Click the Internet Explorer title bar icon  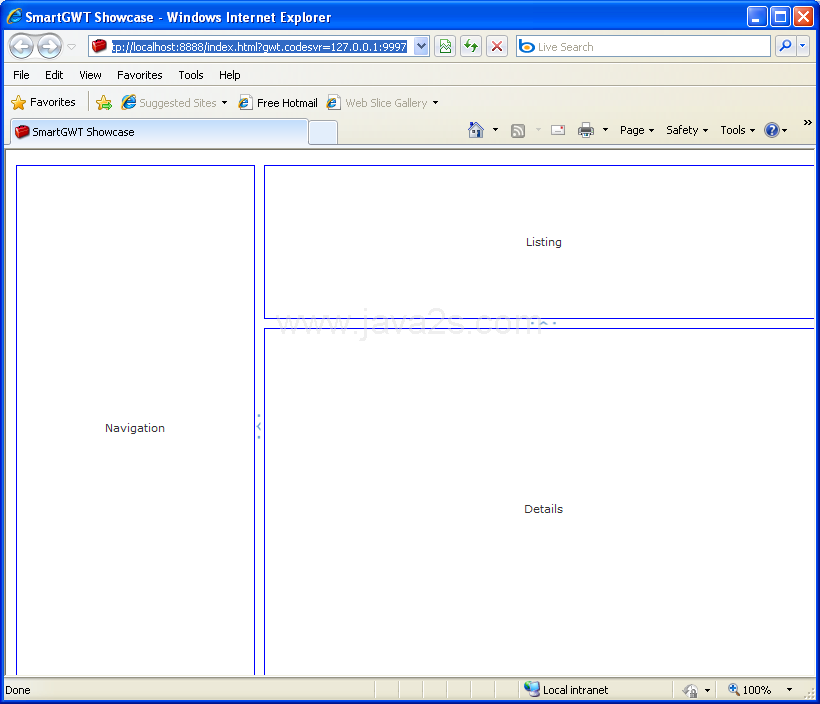pos(14,16)
